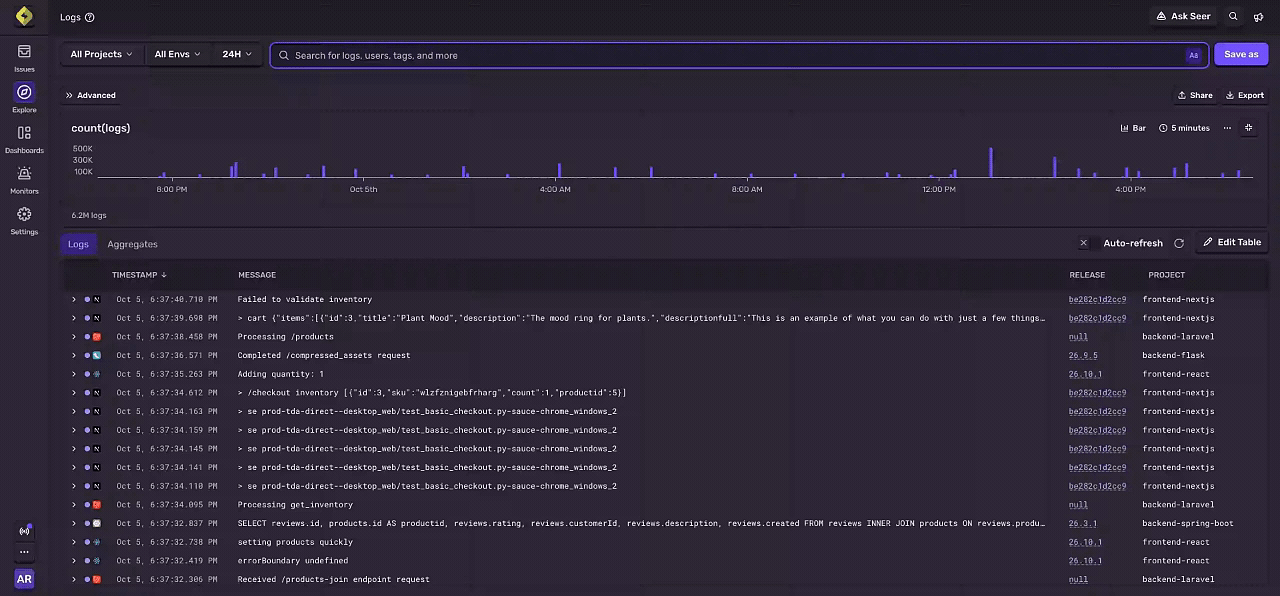1280x596 pixels.
Task: Open the chart's three-dot menu
Action: [1227, 128]
